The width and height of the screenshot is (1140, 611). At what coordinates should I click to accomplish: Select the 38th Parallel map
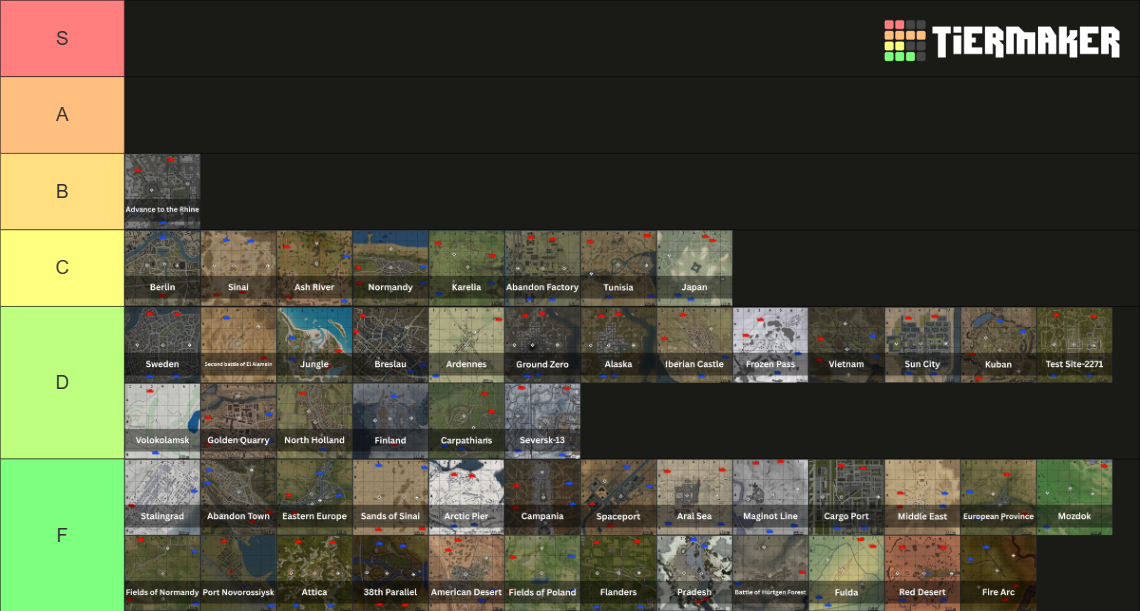390,573
